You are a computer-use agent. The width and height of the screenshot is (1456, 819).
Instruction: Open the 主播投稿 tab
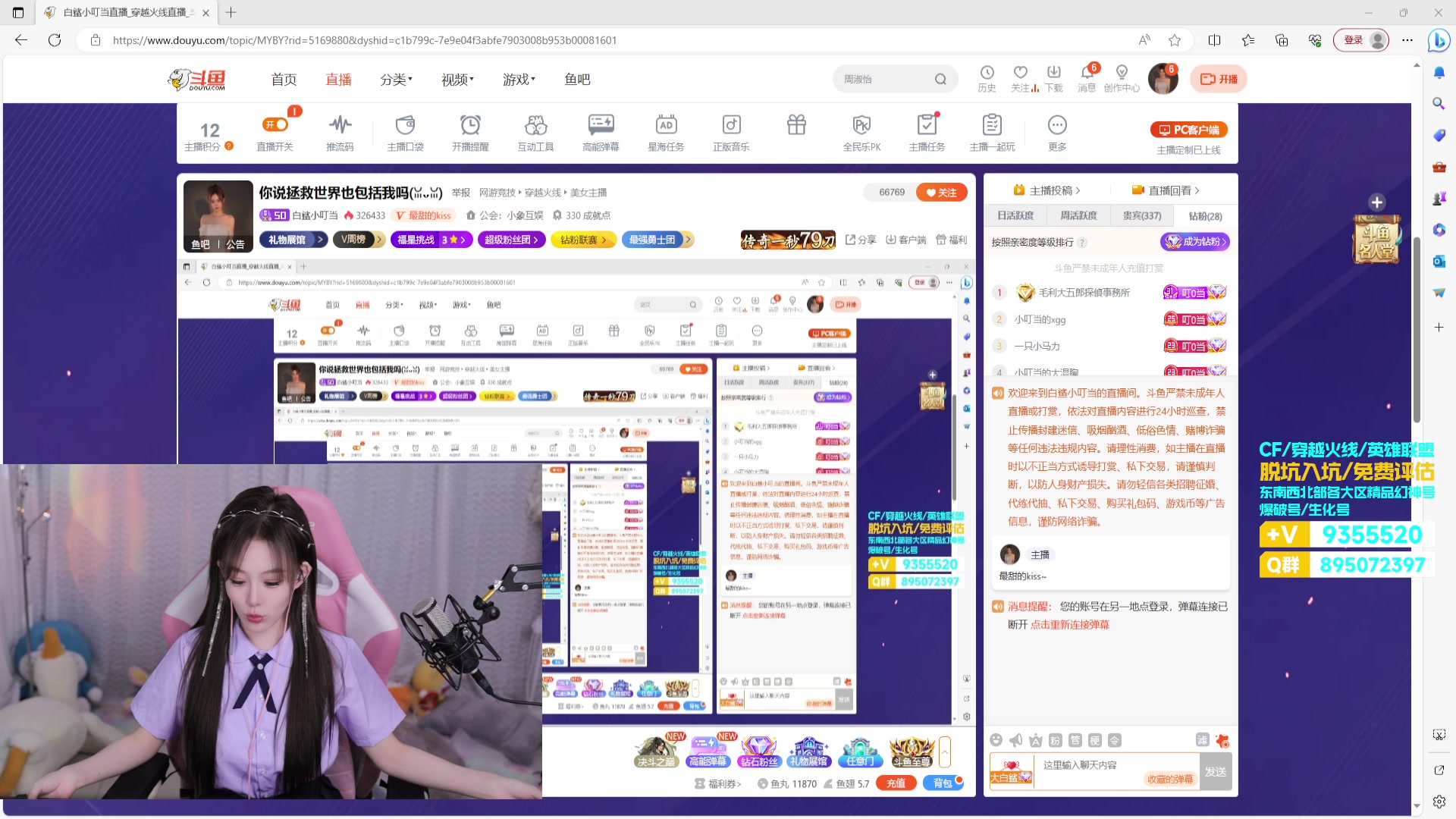click(x=1046, y=190)
